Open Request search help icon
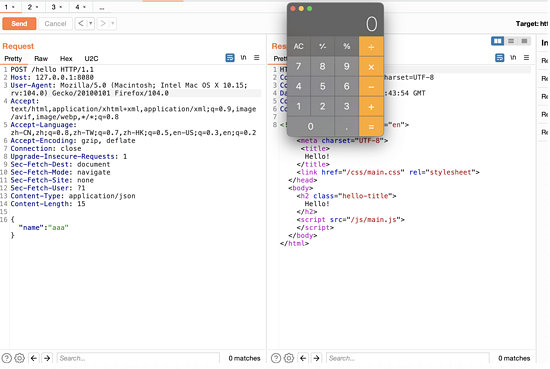The height and width of the screenshot is (369, 550). [x=7, y=358]
